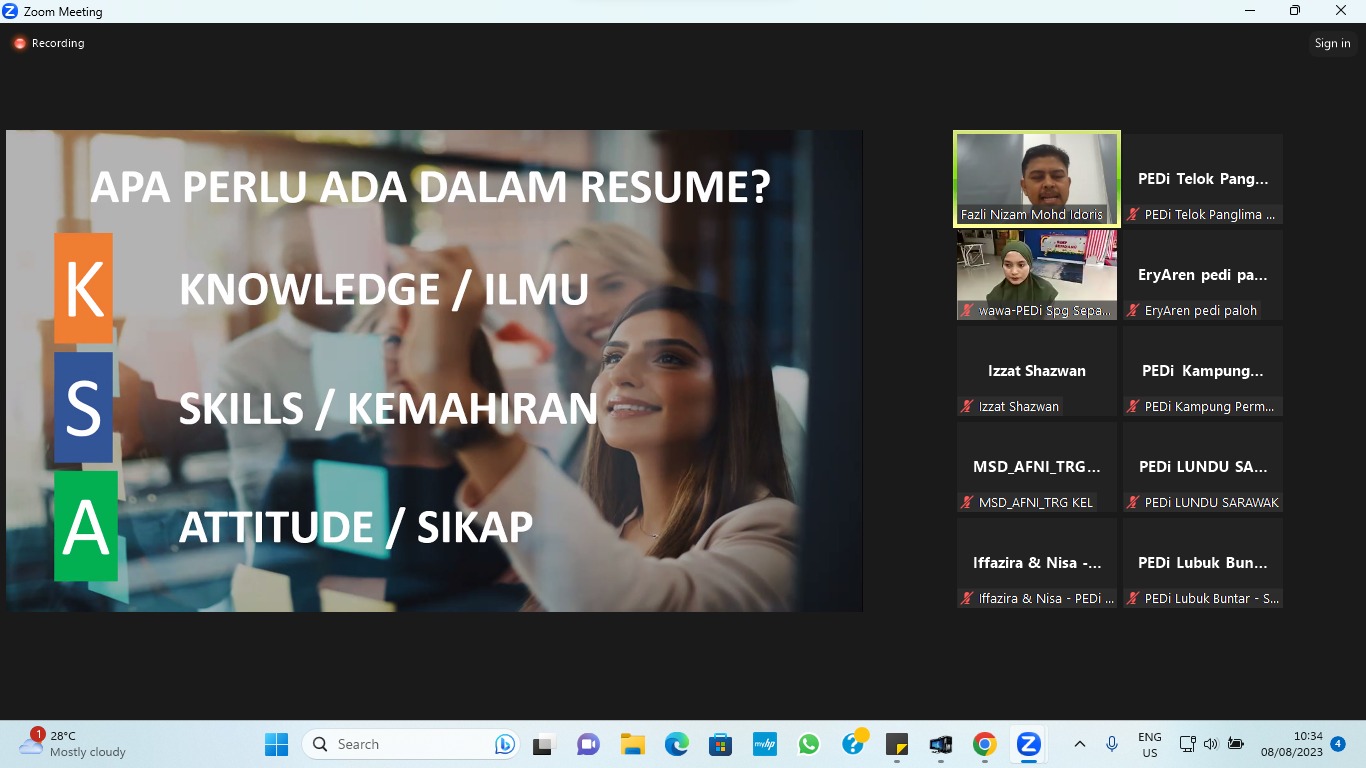Open the clock and date 10:34 panel
The height and width of the screenshot is (768, 1366).
[1292, 744]
